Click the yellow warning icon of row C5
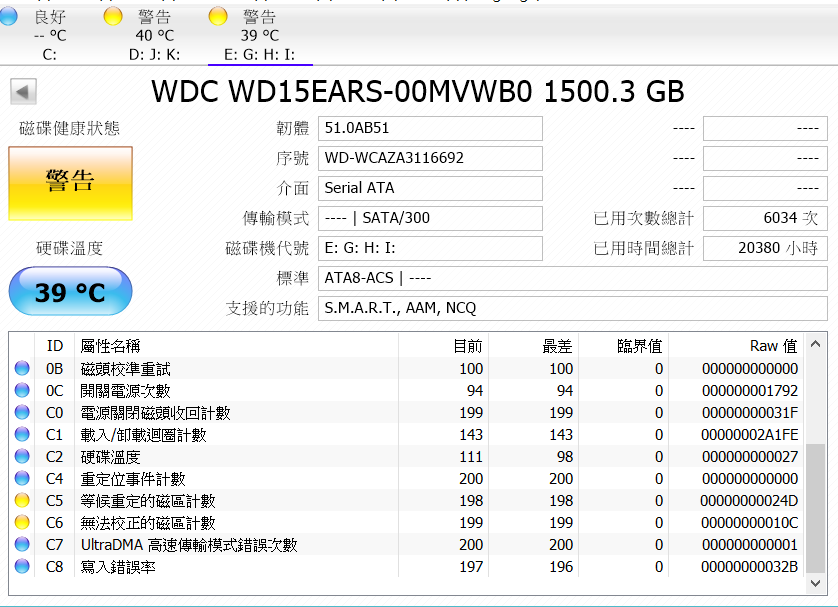This screenshot has height=607, width=838. point(22,500)
